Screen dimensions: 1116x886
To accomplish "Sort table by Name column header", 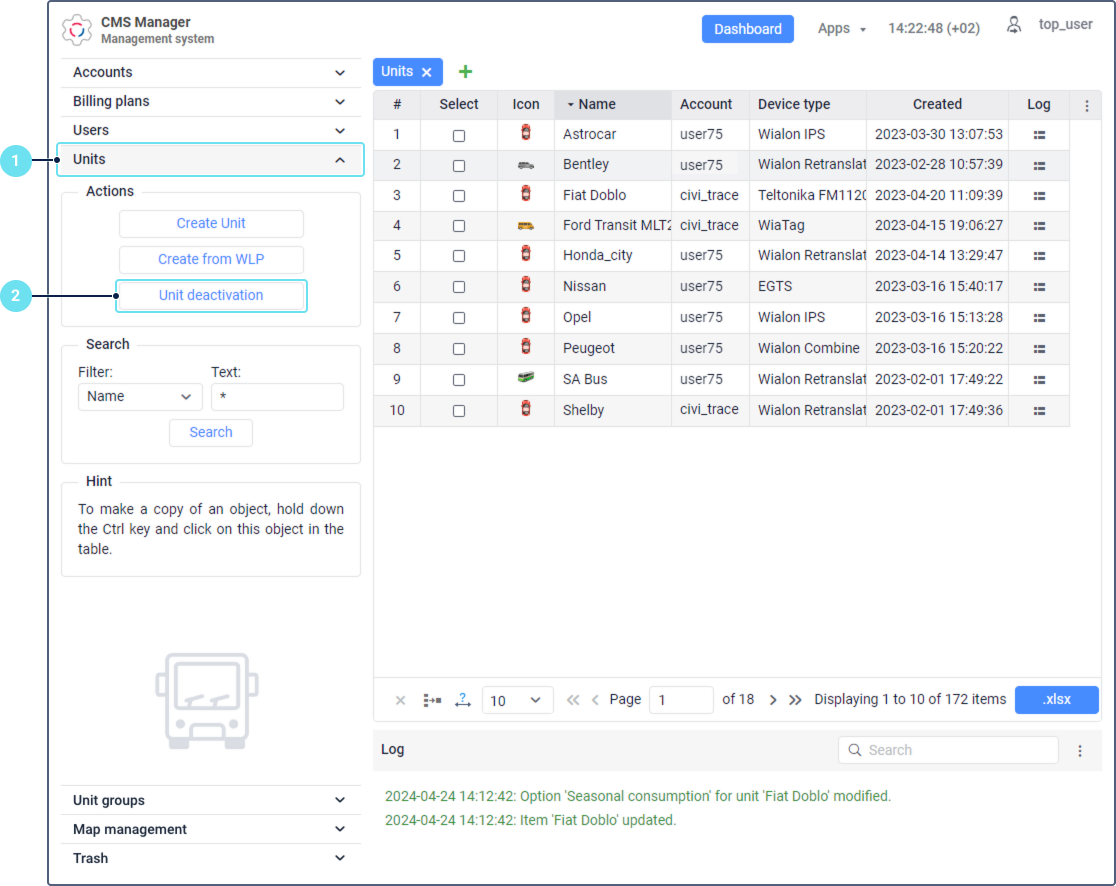I will [613, 105].
